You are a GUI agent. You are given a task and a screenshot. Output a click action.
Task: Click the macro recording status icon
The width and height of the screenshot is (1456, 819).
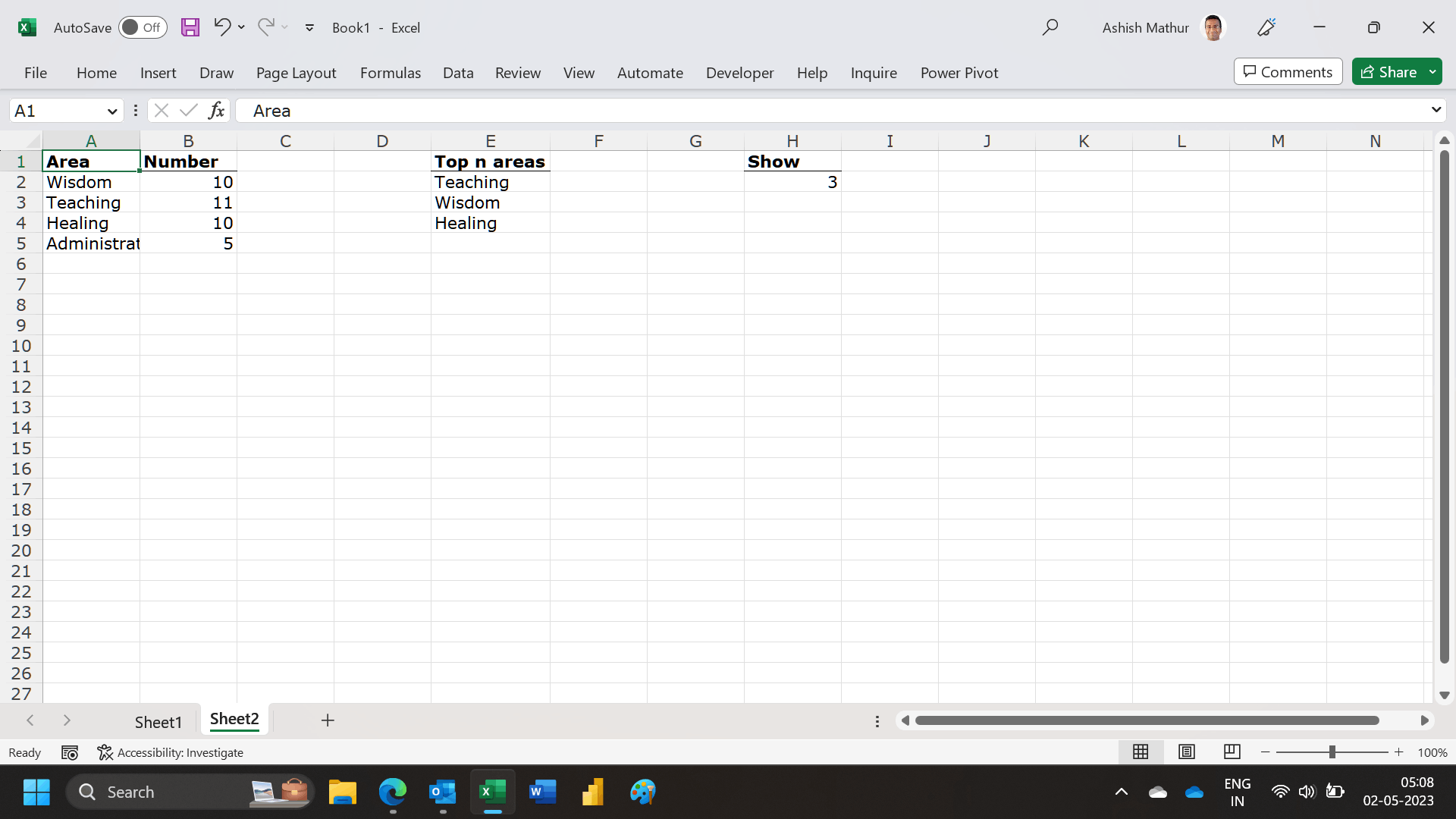tap(70, 752)
